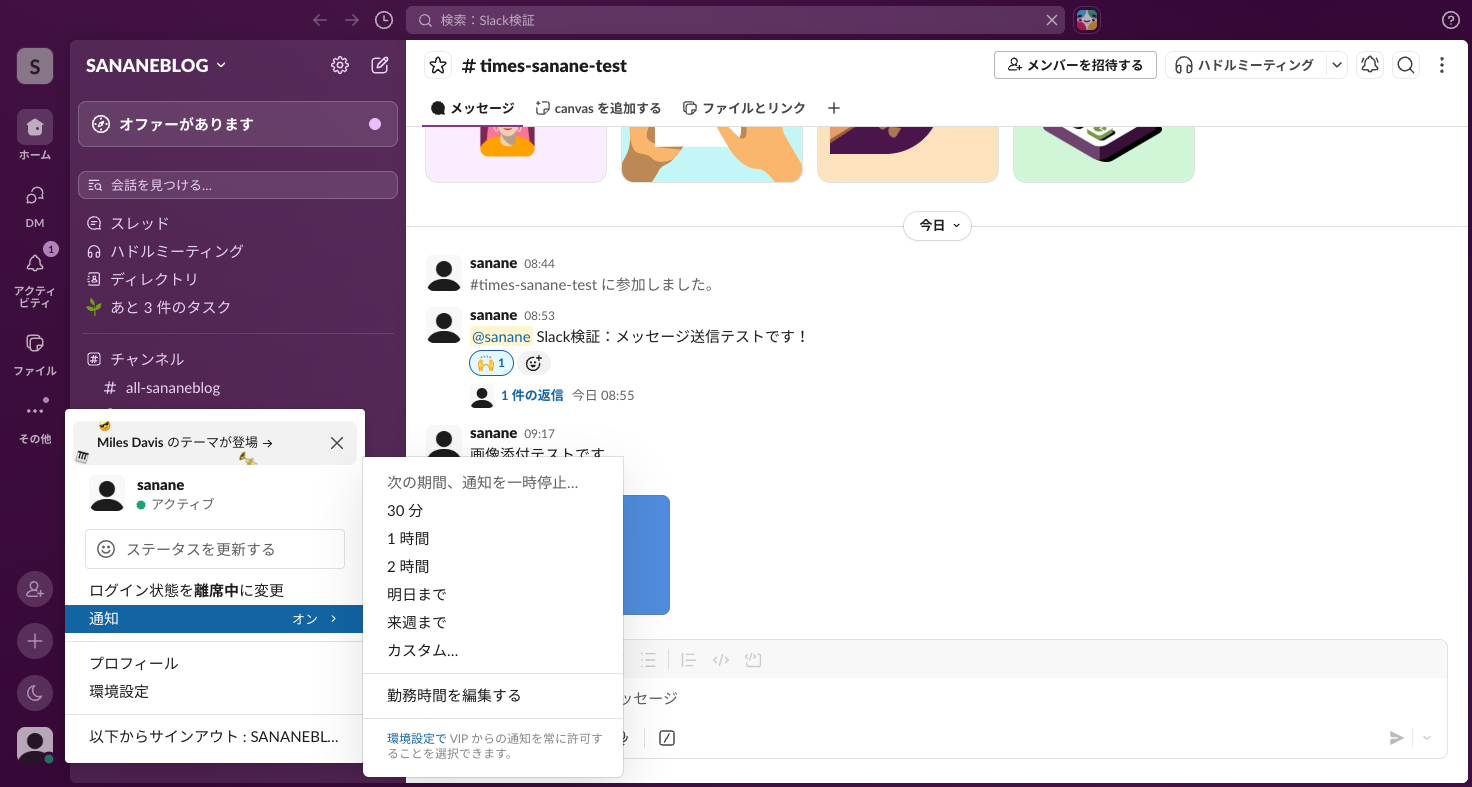Image resolution: width=1472 pixels, height=787 pixels.
Task: Go forward with the history forward arrow
Action: [352, 20]
